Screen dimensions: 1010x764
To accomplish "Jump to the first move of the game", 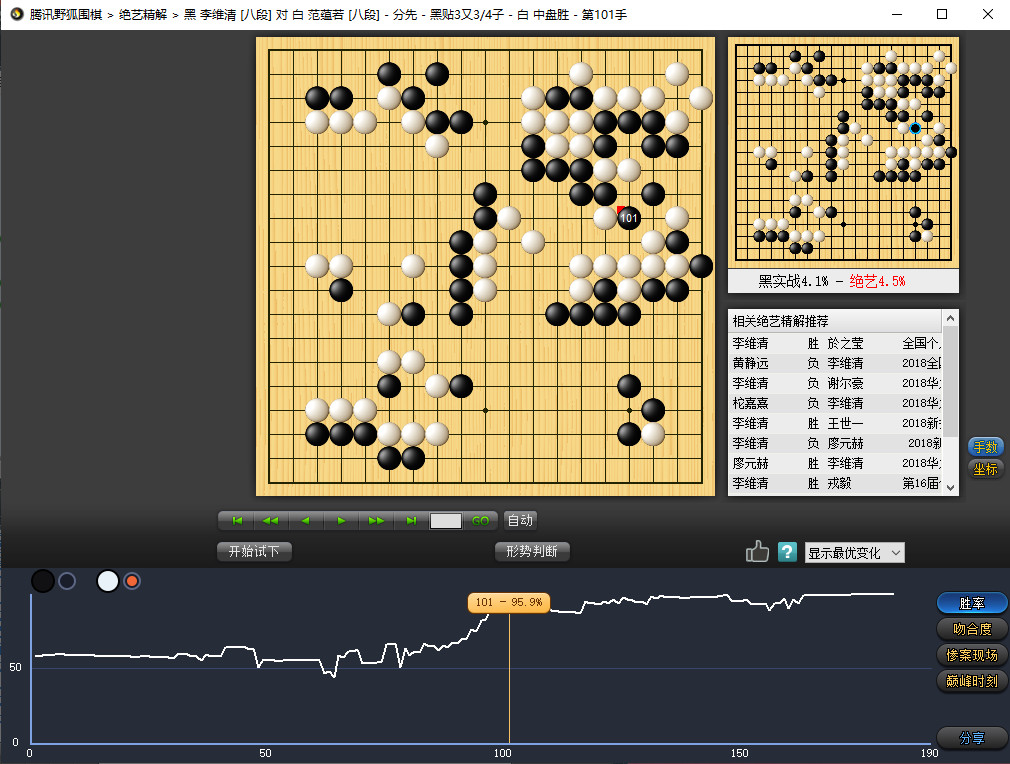I will tap(237, 520).
